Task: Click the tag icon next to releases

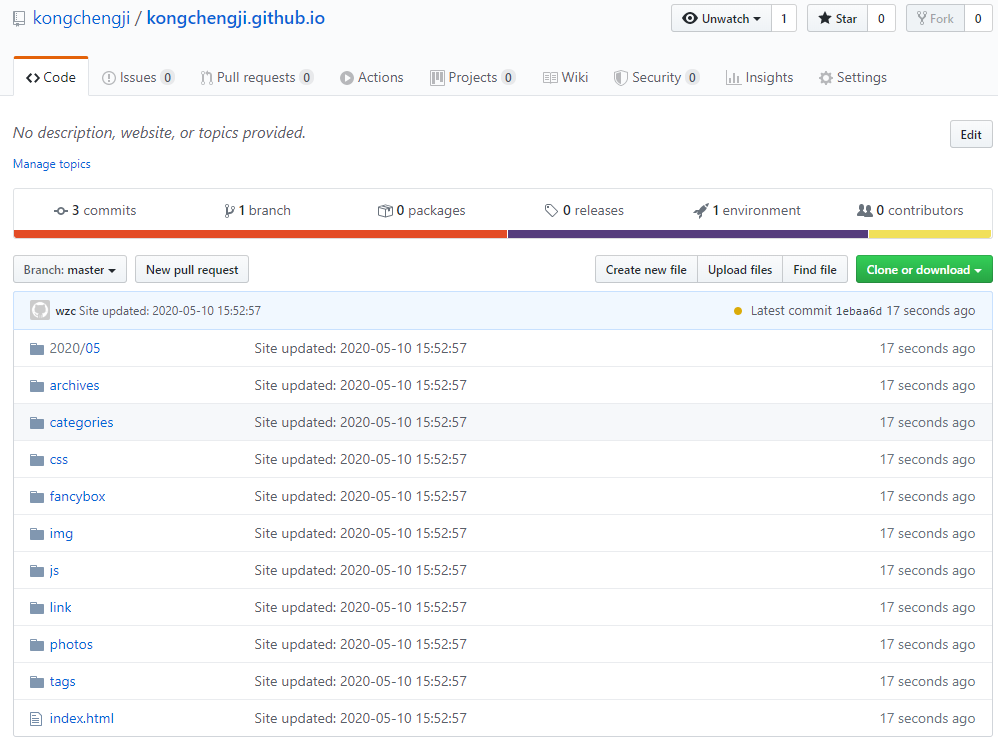Action: (x=551, y=211)
